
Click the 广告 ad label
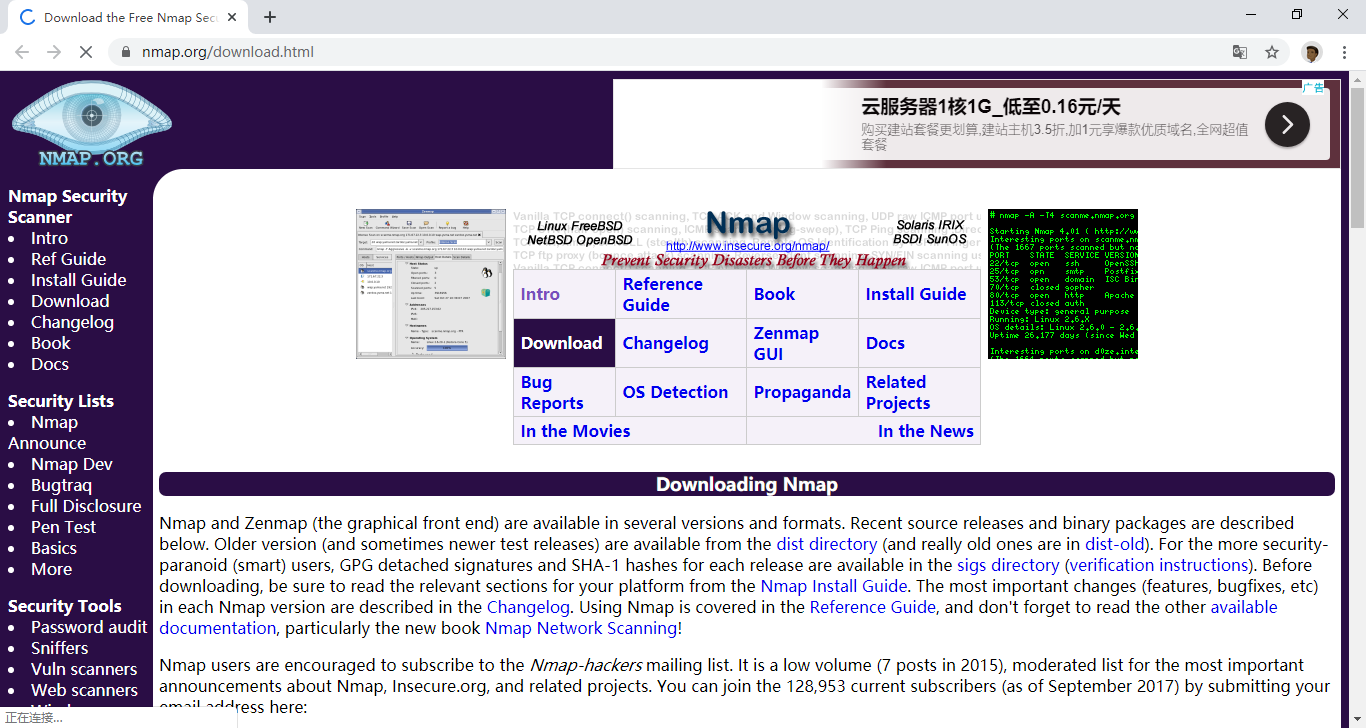point(1314,88)
